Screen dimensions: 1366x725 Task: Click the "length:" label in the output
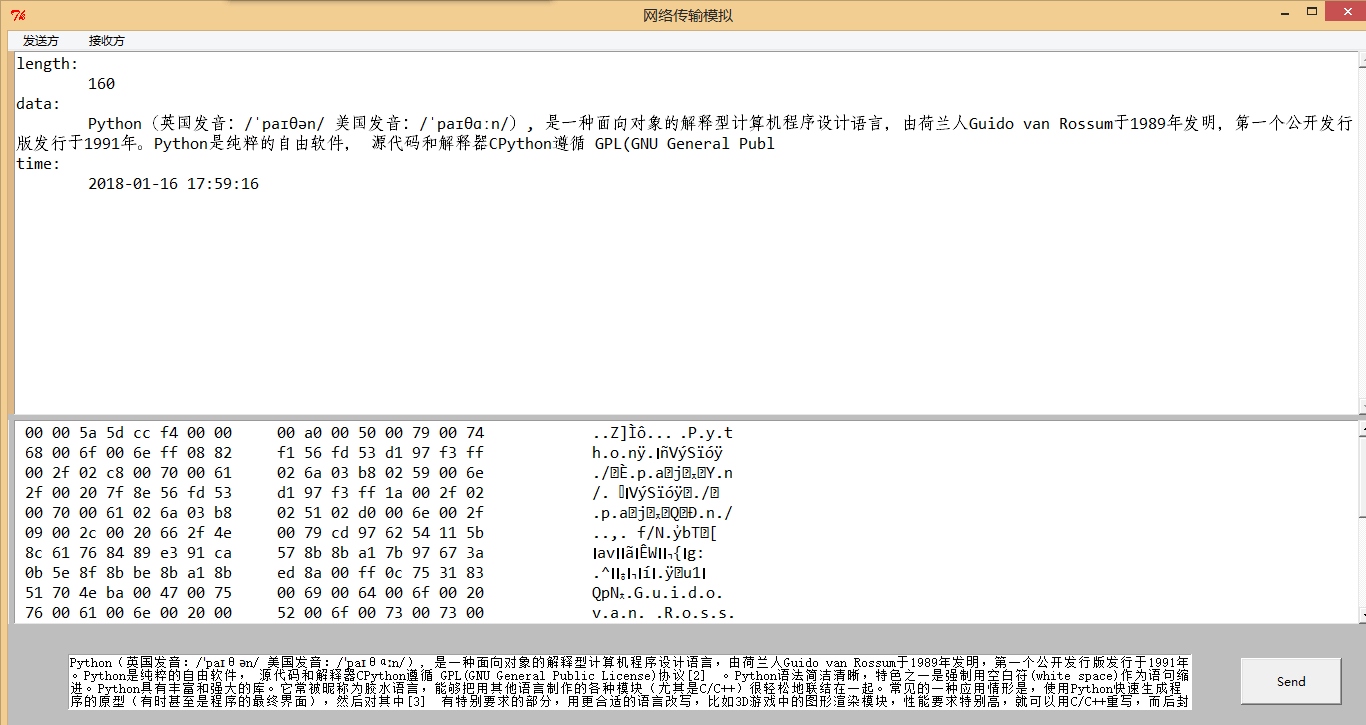click(47, 64)
